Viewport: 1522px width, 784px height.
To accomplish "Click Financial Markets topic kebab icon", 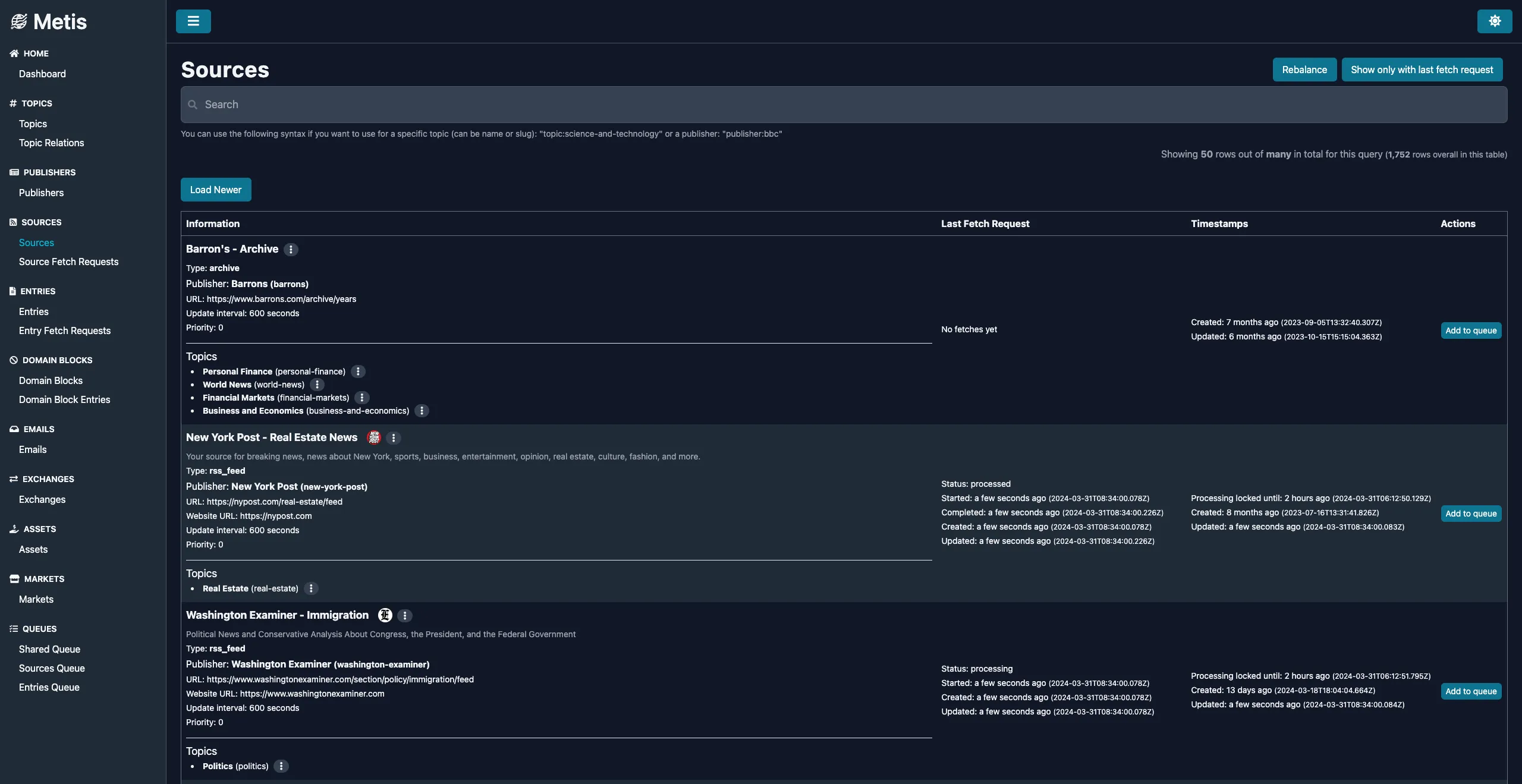I will click(x=361, y=398).
